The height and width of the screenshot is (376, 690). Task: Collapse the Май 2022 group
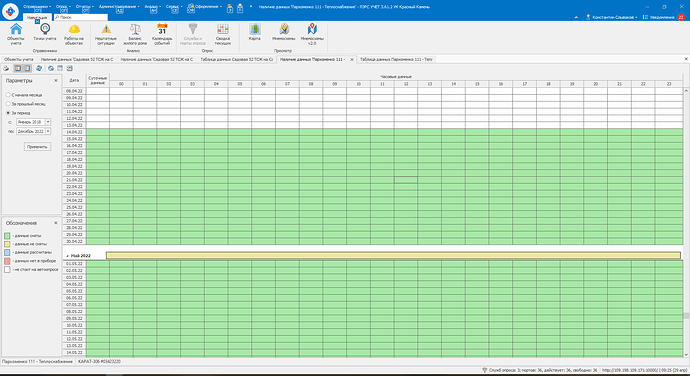tap(67, 256)
